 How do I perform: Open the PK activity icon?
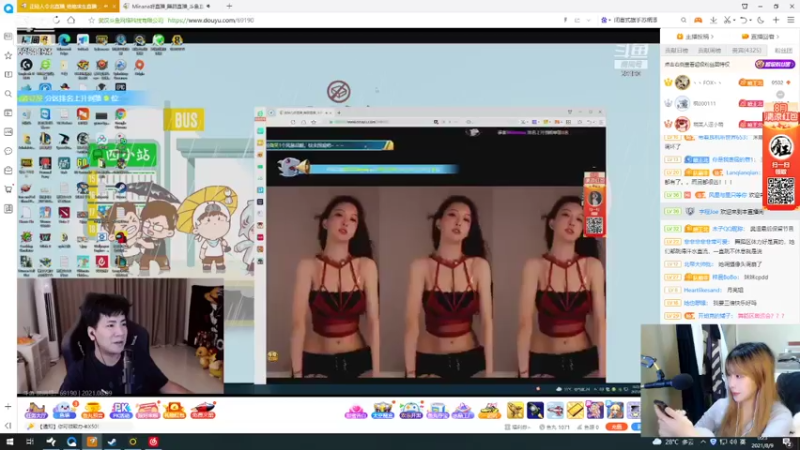121,410
